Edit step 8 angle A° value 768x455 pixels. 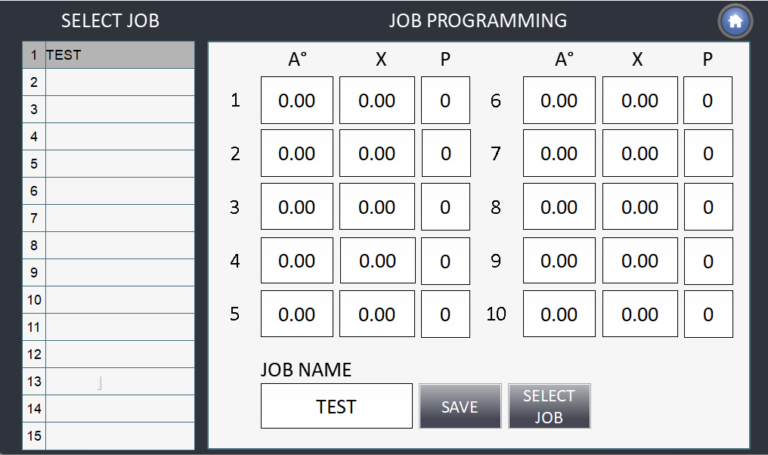coord(559,207)
